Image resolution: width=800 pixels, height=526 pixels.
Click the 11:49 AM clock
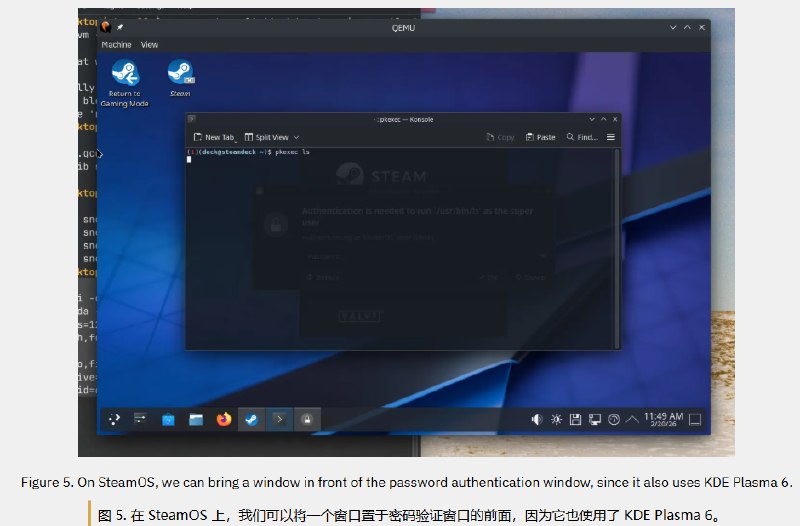(x=663, y=419)
